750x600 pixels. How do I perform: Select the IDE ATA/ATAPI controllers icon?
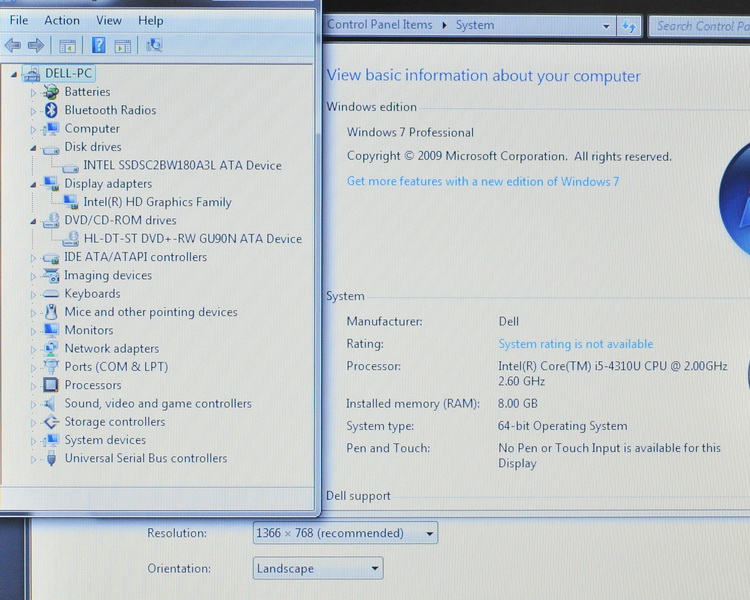click(50, 258)
